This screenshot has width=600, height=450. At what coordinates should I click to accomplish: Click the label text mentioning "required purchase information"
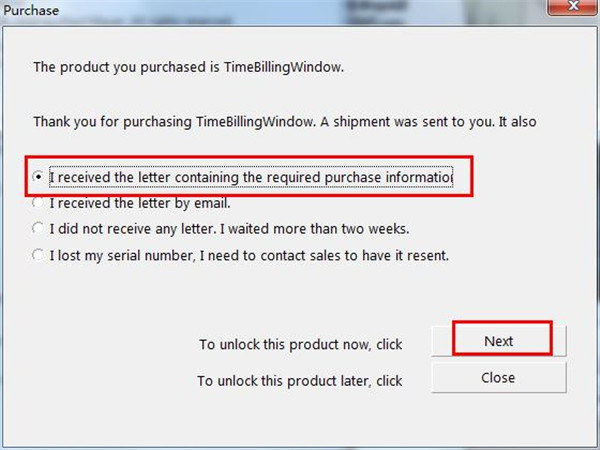click(250, 177)
